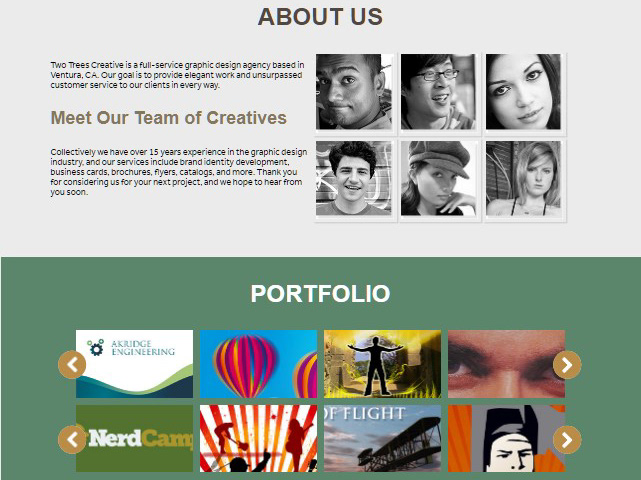Open the Akridge Engineering portfolio thumbnail

[134, 363]
